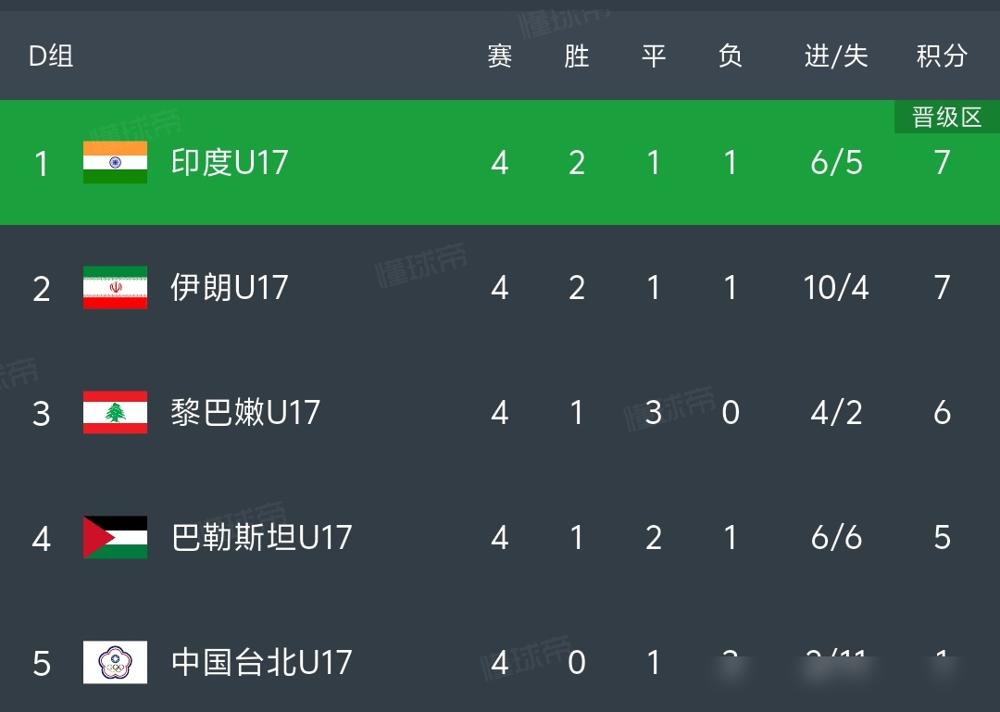Click the 进/失 goals column header
1000x712 pixels.
(836, 56)
